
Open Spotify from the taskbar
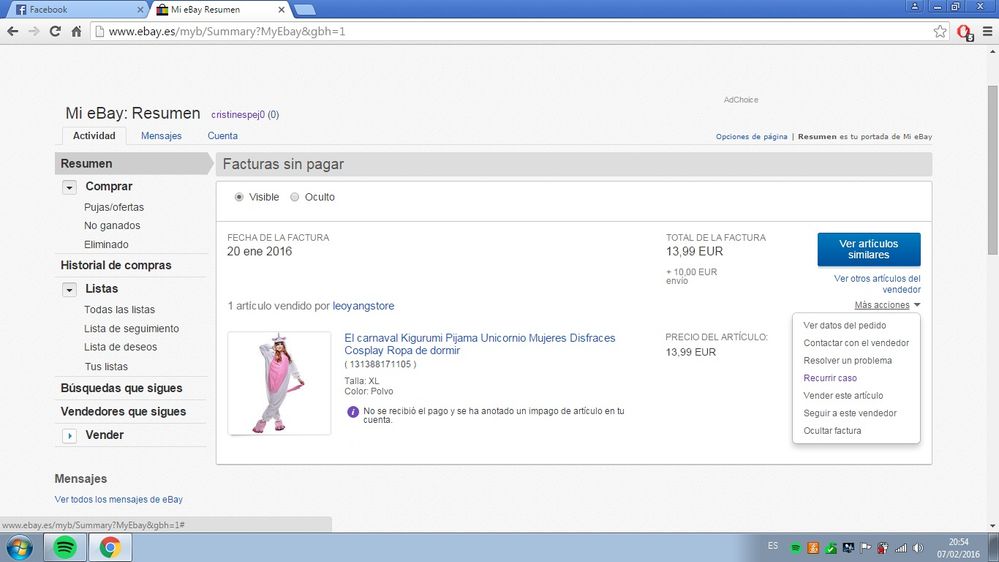[x=64, y=547]
